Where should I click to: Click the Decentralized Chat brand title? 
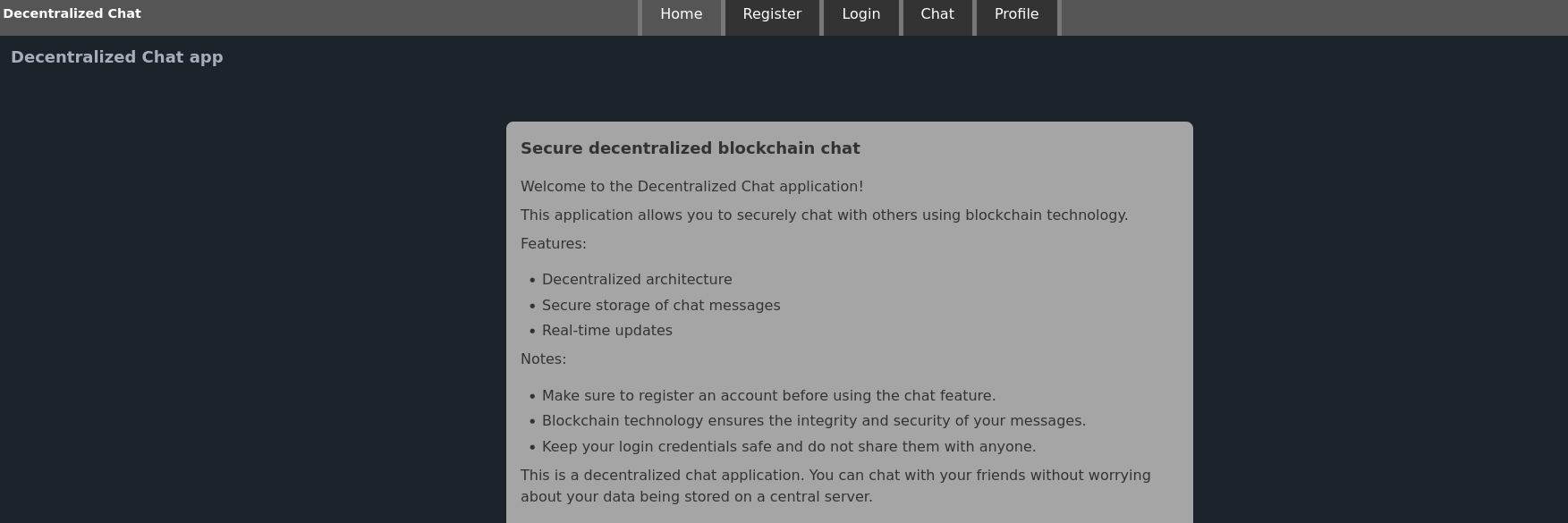click(x=72, y=13)
